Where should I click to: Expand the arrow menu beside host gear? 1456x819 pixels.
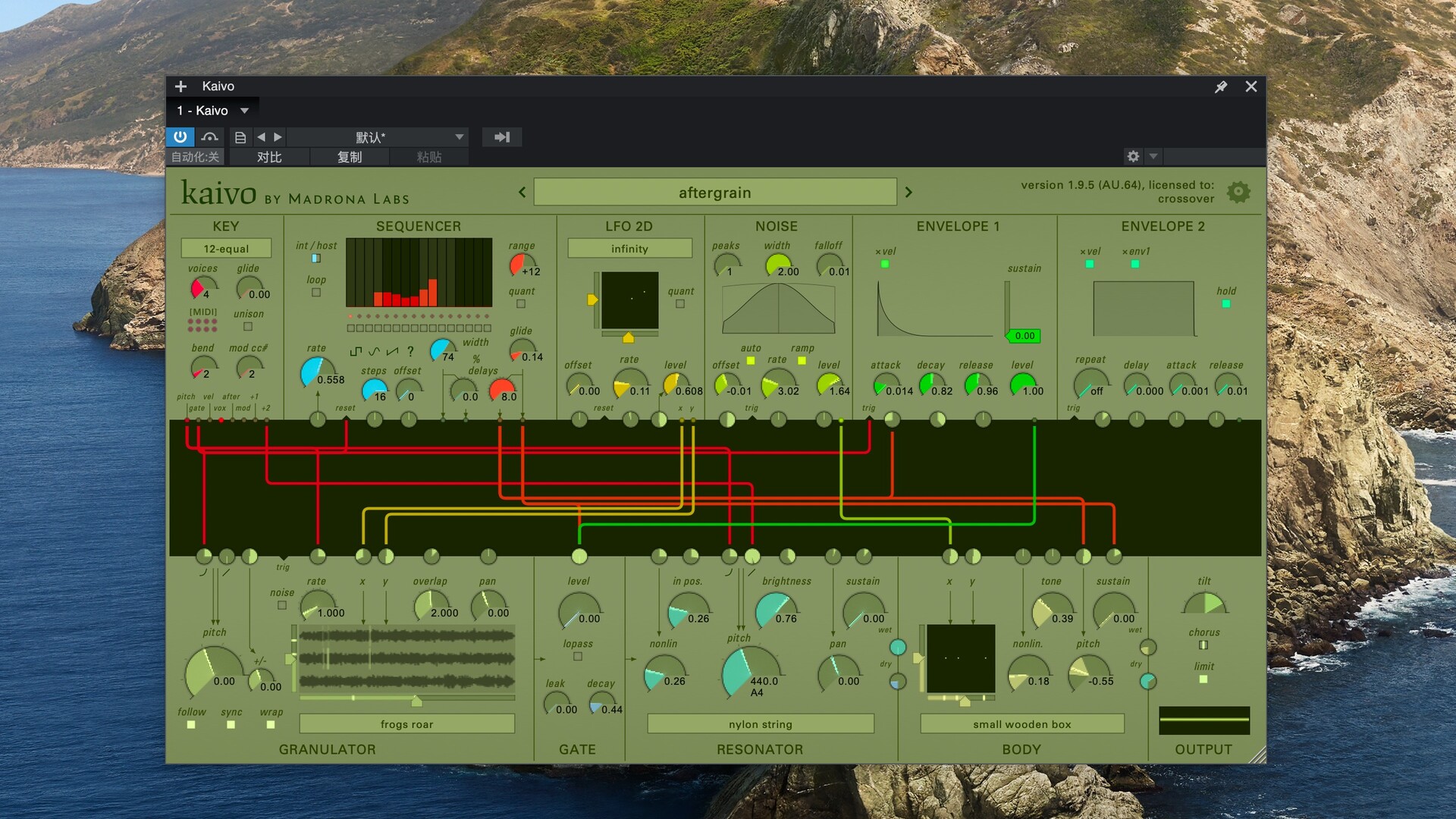tap(1153, 156)
